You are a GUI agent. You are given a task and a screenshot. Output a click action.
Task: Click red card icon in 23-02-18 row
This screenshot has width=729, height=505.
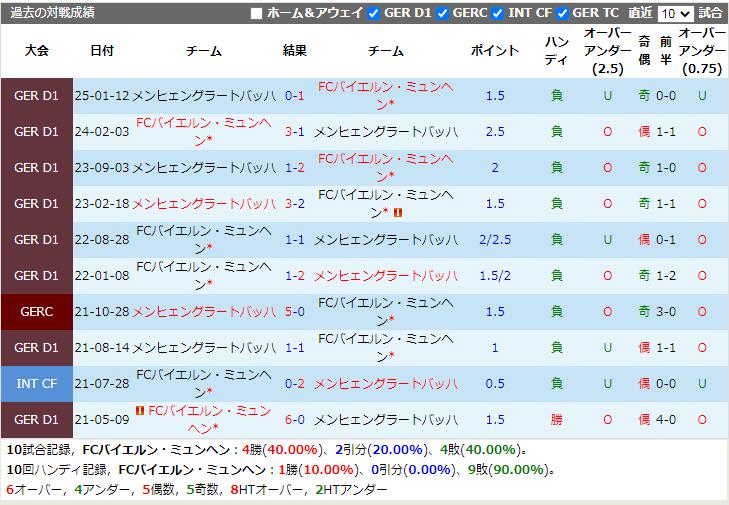click(398, 213)
